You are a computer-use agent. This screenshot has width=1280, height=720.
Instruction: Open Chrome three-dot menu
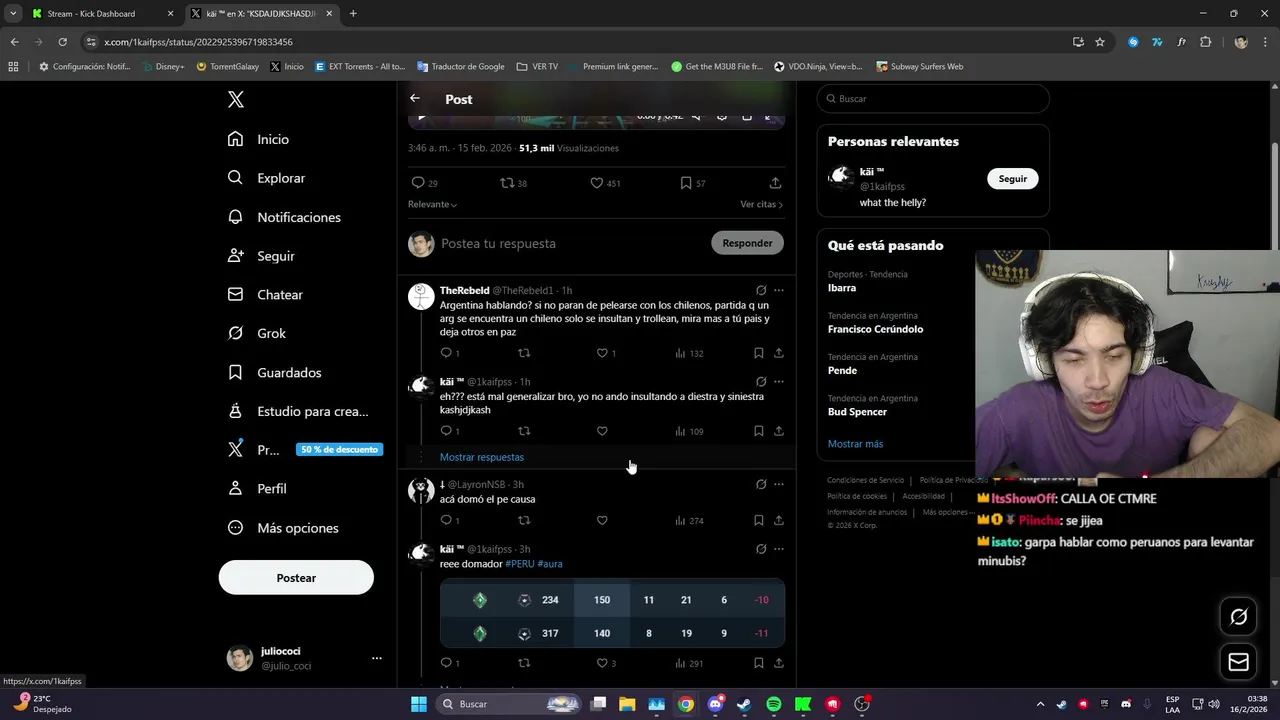(1264, 42)
